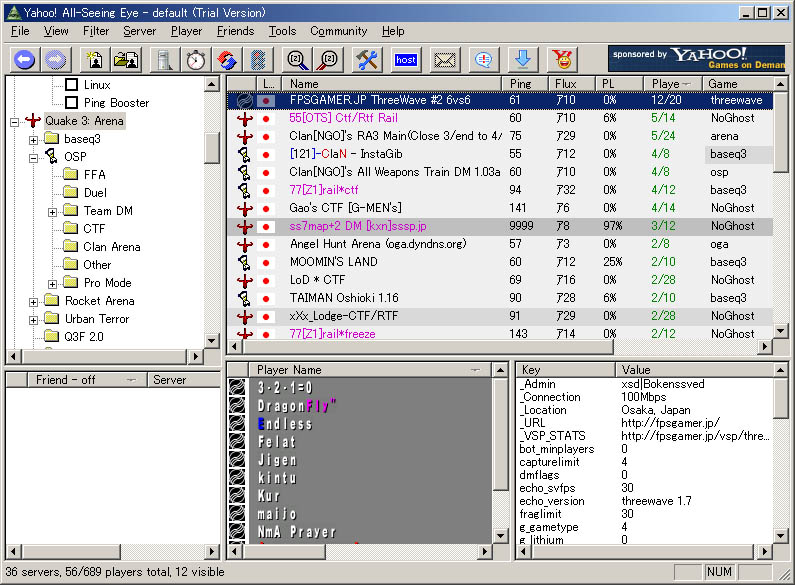795x585 pixels.
Task: Click the tree panel scroll up arrow
Action: tap(212, 84)
